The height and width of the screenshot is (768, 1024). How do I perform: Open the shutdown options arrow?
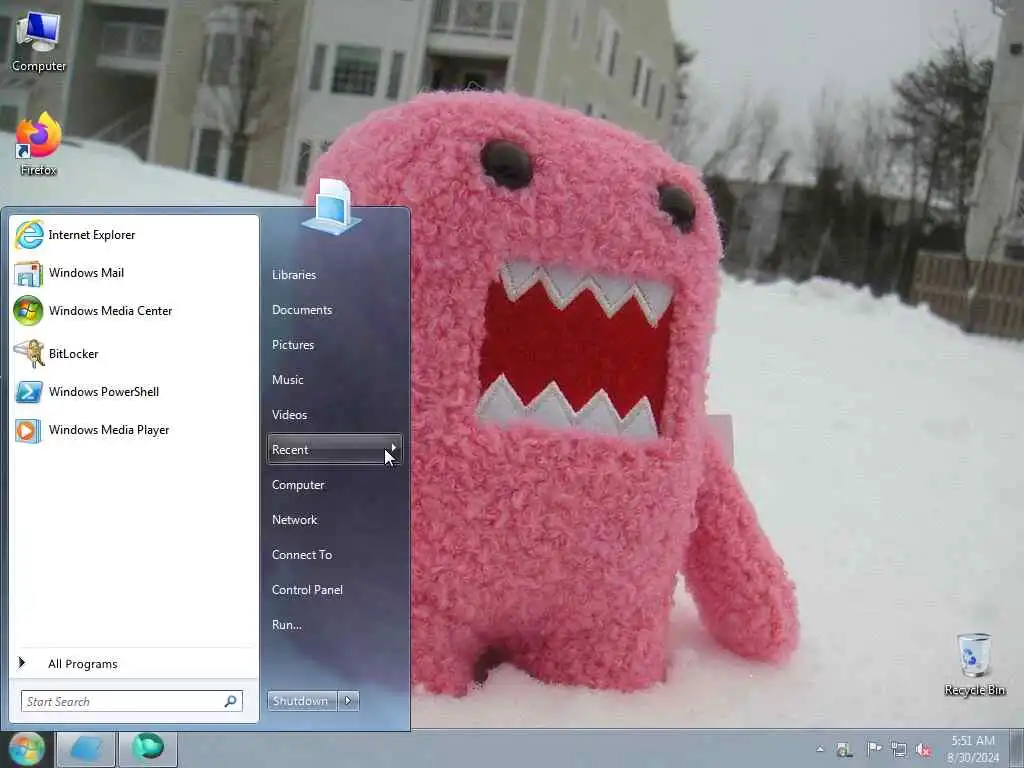tap(348, 701)
